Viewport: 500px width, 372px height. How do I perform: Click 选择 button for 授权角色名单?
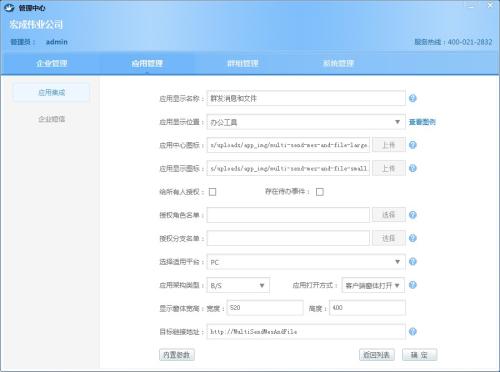tap(389, 215)
